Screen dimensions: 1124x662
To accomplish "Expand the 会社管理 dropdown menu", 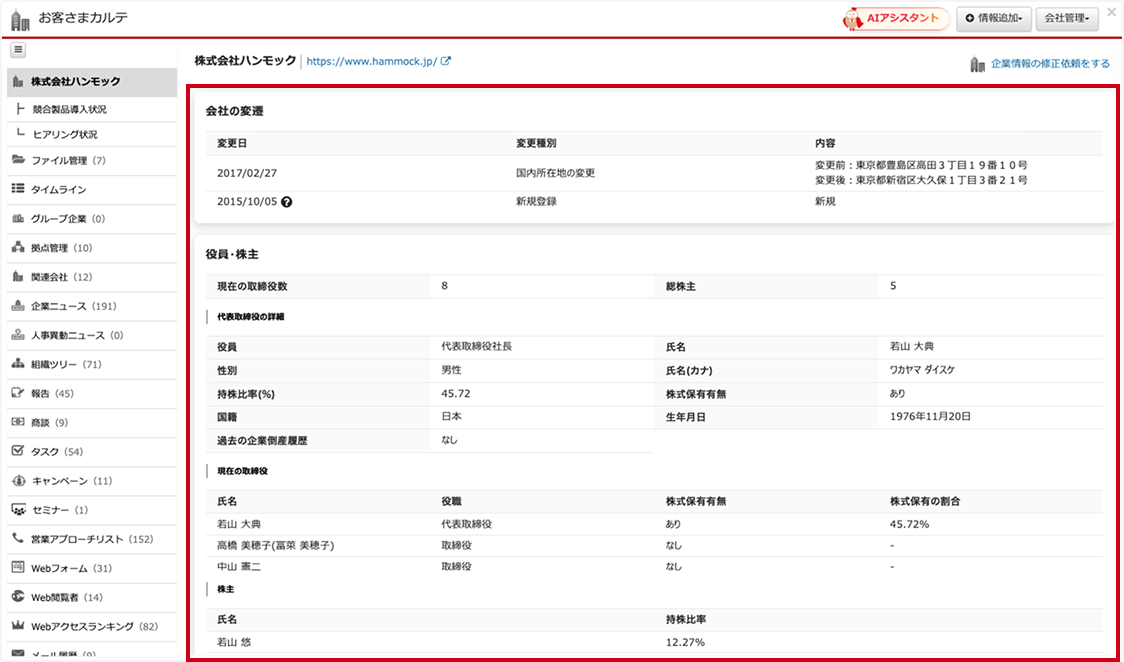I will pos(1067,19).
